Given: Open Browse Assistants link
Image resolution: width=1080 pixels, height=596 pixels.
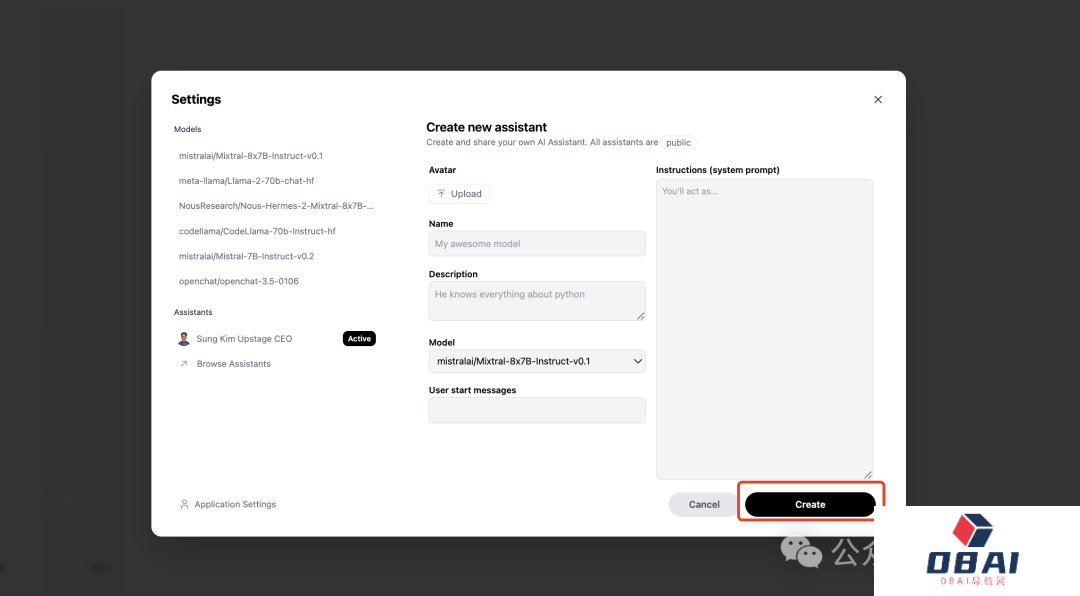Looking at the screenshot, I should 233,364.
